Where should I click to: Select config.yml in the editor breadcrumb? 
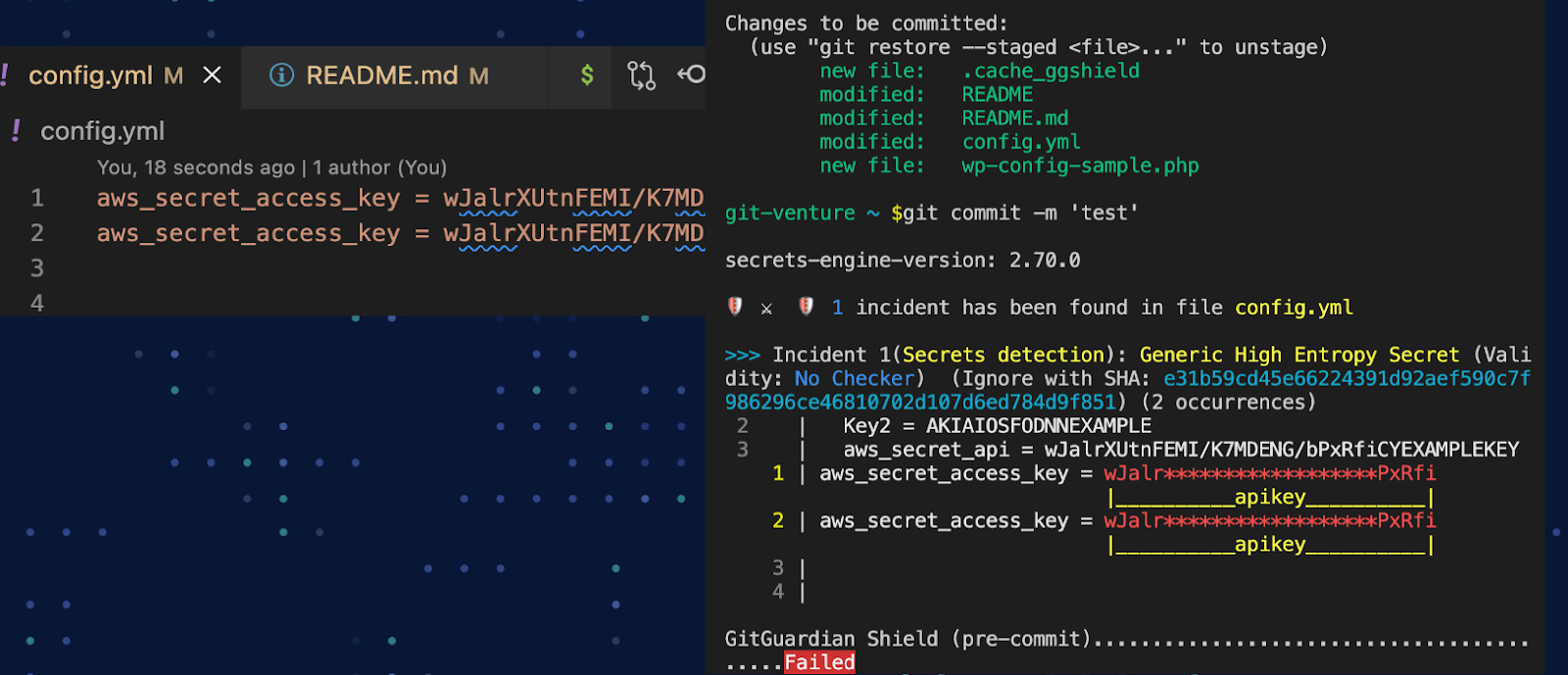102,131
